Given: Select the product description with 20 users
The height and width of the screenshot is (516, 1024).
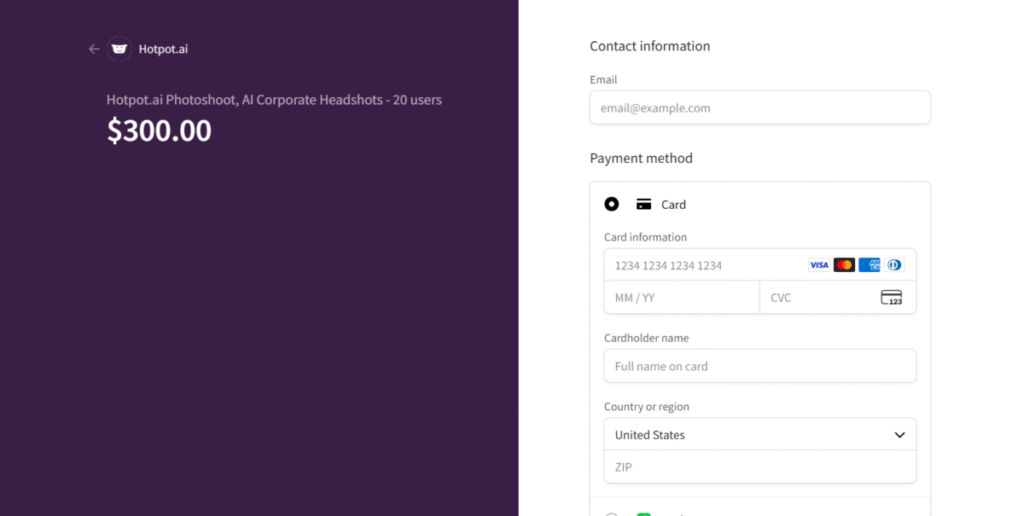Looking at the screenshot, I should click(274, 100).
